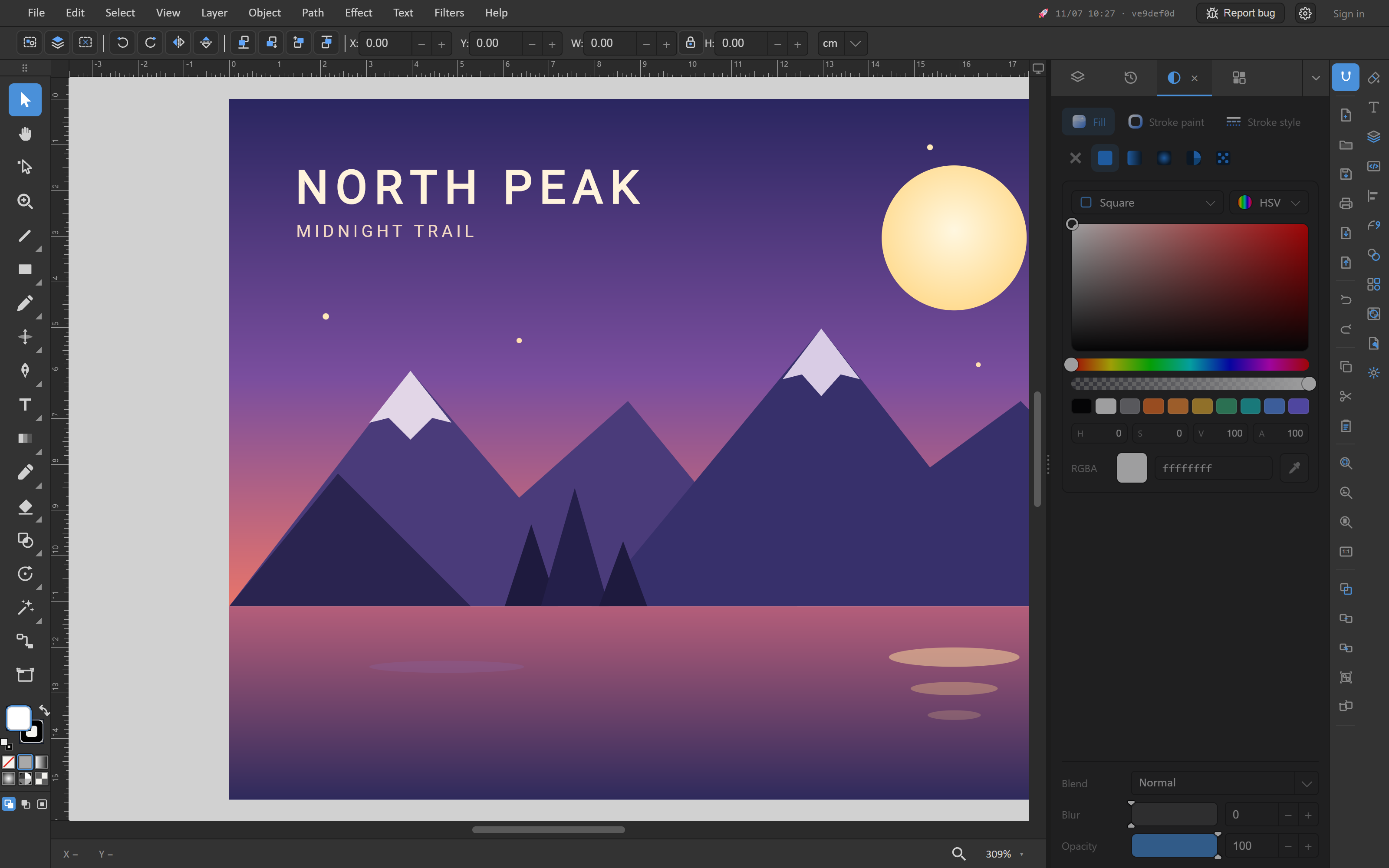Select the Eyedropper tool in toolbox
This screenshot has width=1389, height=868.
pos(25,473)
